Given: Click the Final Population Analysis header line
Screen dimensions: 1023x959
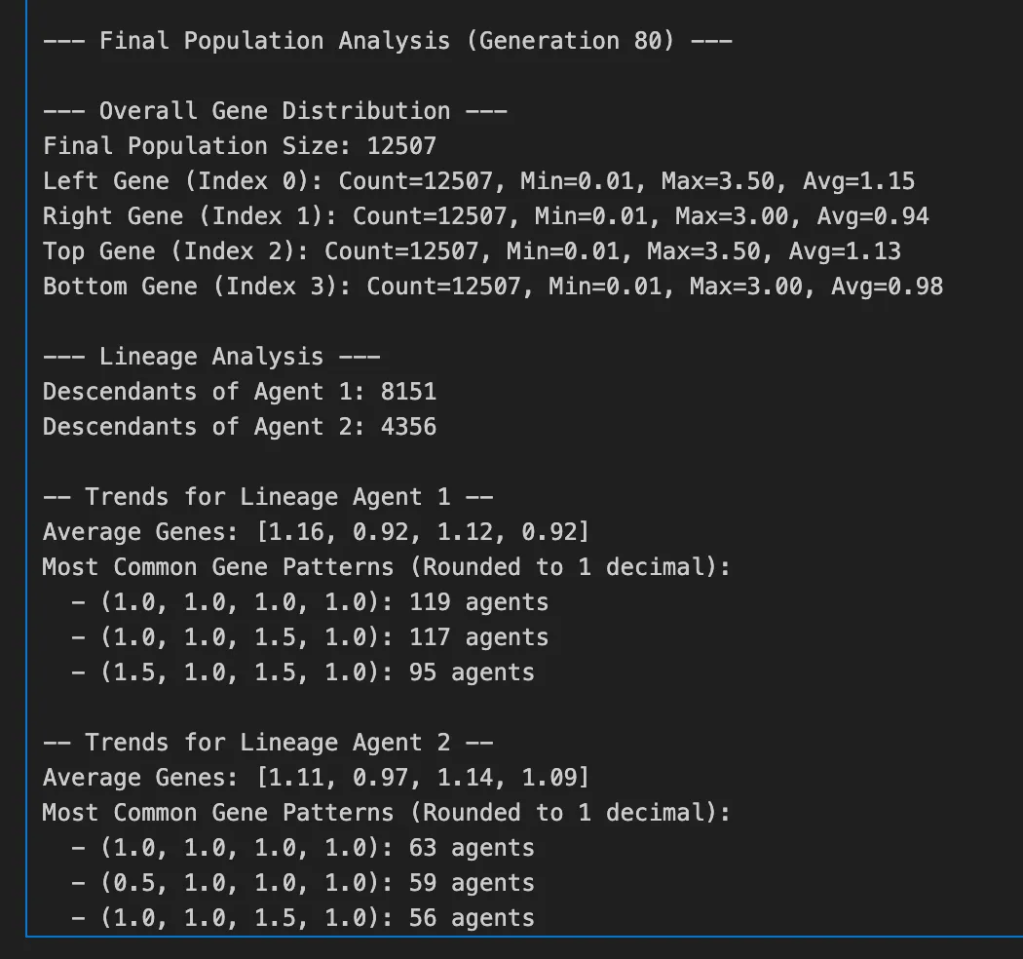Looking at the screenshot, I should (387, 41).
